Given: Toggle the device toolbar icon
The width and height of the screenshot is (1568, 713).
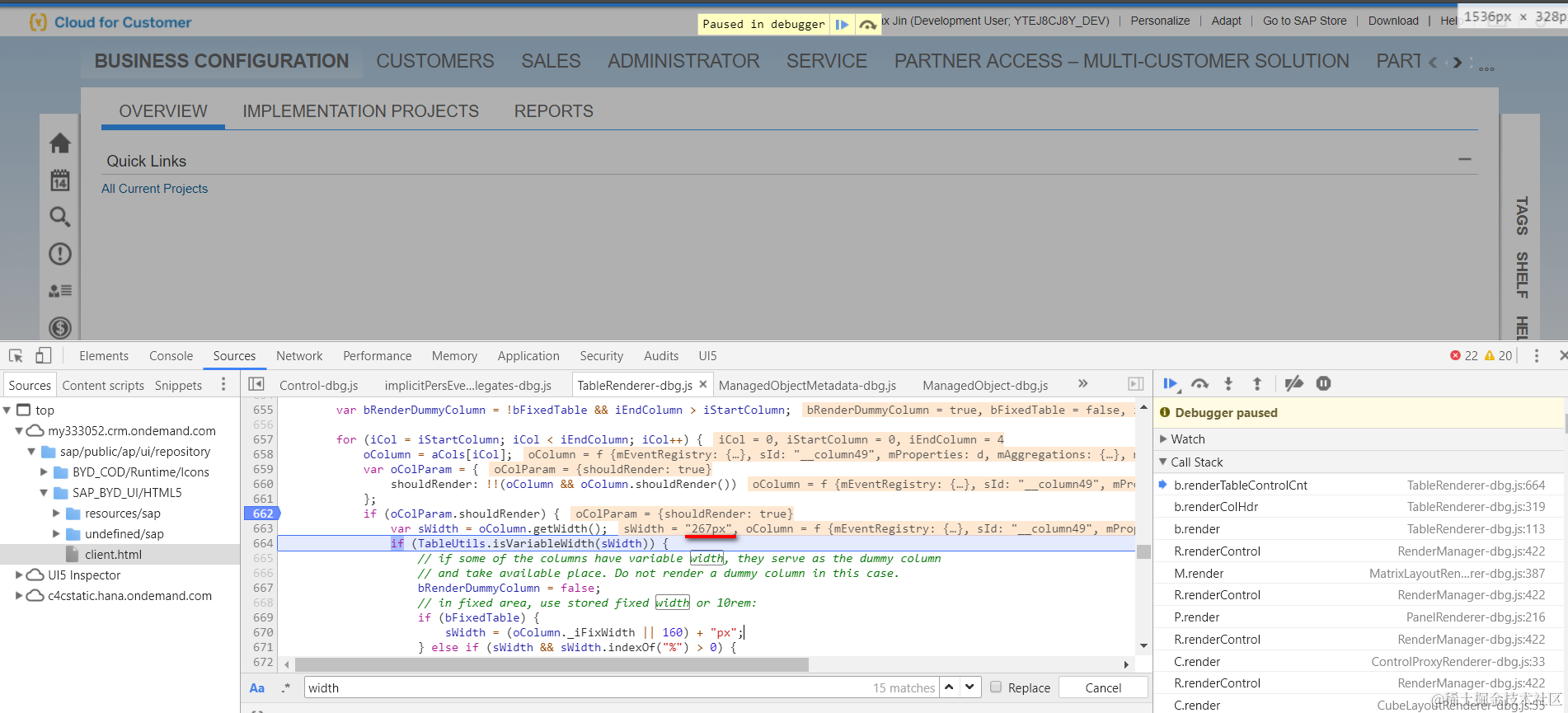Looking at the screenshot, I should pos(43,355).
